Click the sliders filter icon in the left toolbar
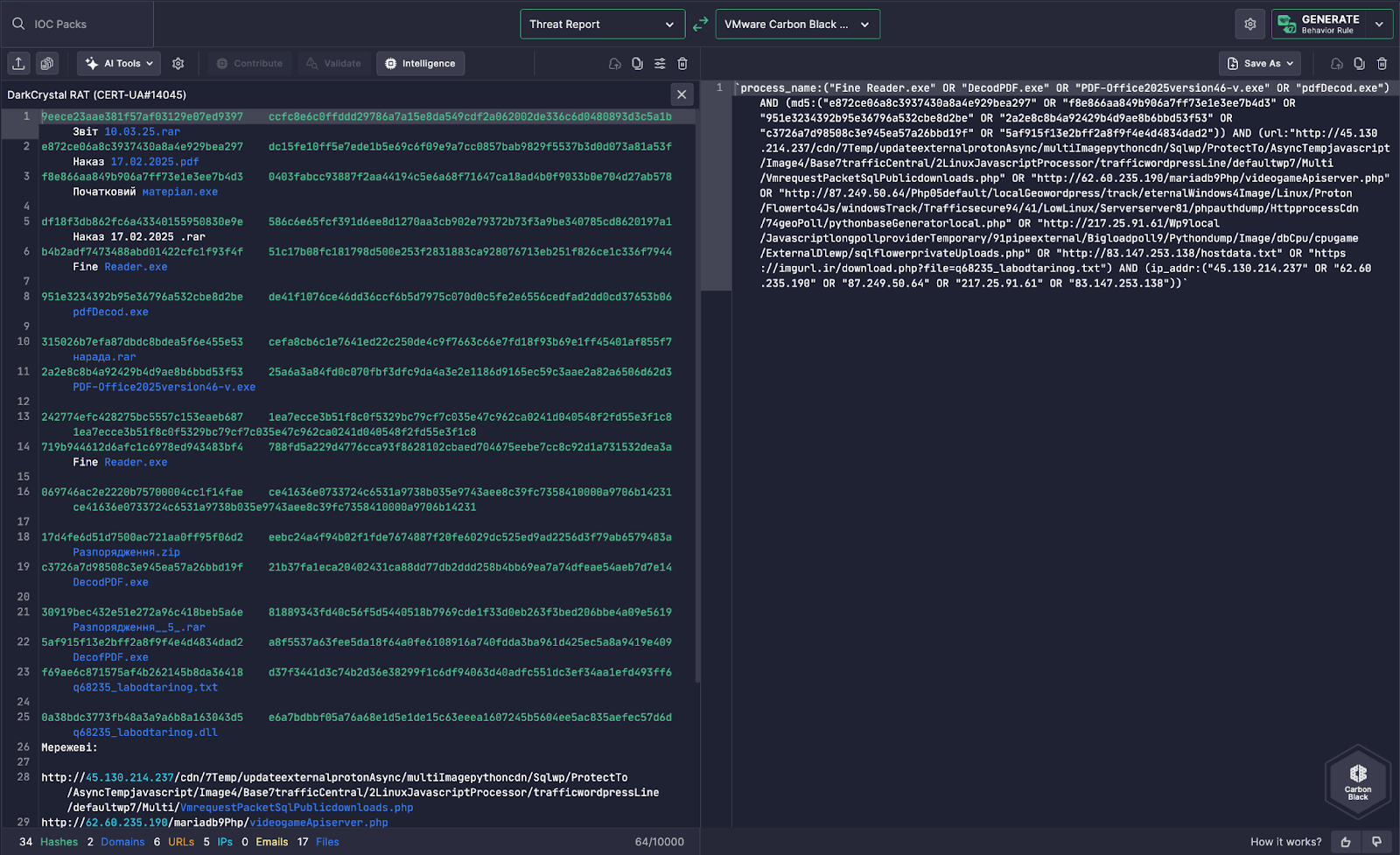The height and width of the screenshot is (855, 1400). (x=660, y=63)
